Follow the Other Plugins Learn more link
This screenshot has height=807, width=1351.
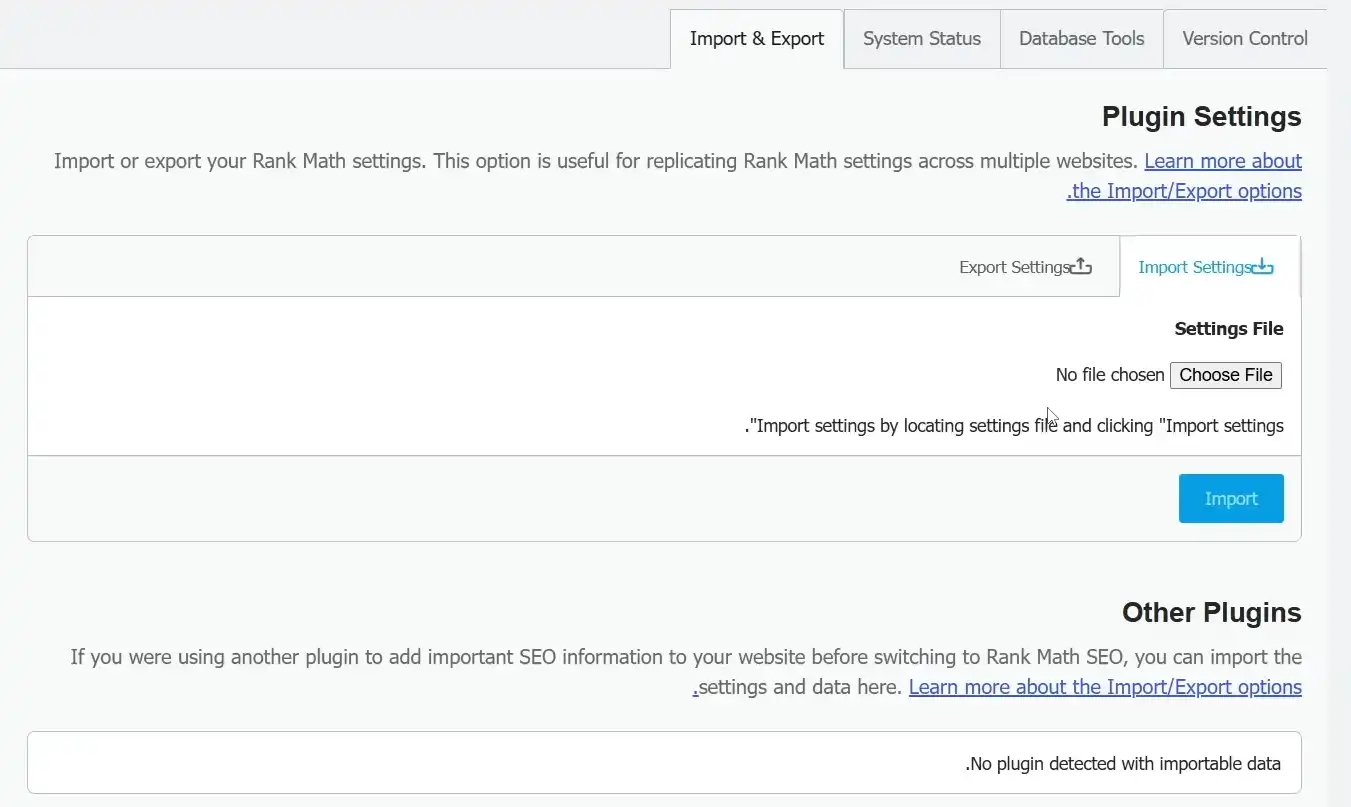click(x=1105, y=687)
